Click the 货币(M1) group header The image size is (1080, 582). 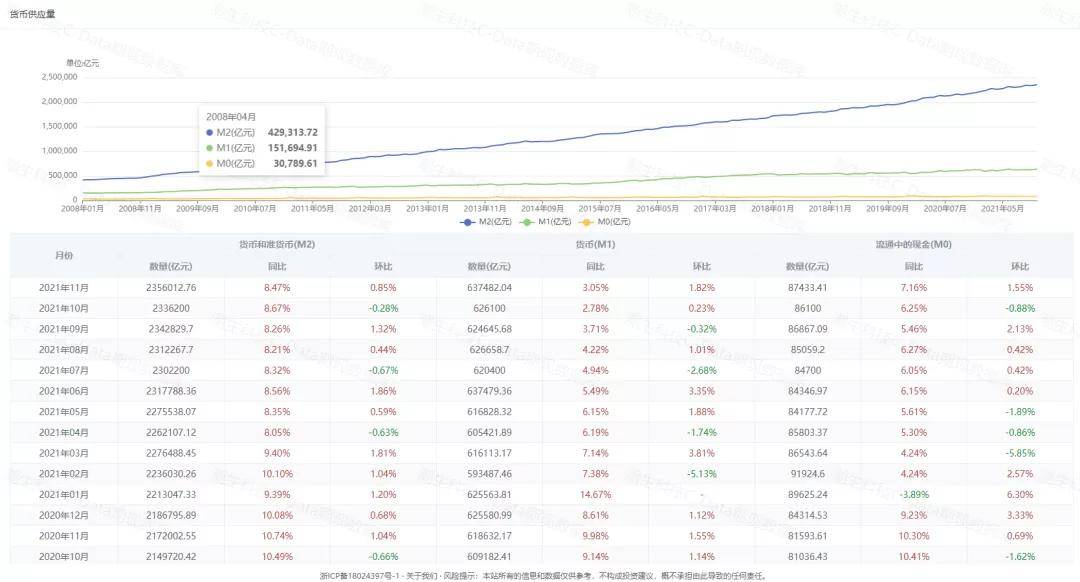[595, 244]
